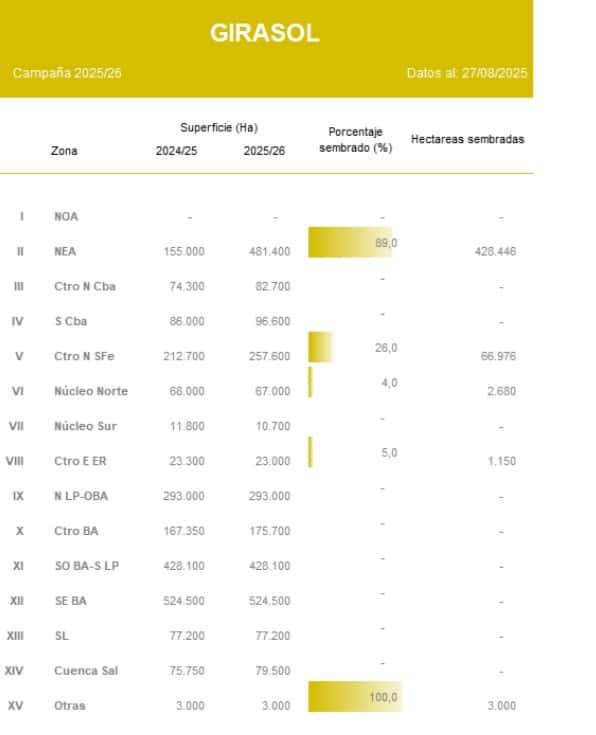Select the Campaña 2025/26 label
The height and width of the screenshot is (735, 596).
point(67,73)
